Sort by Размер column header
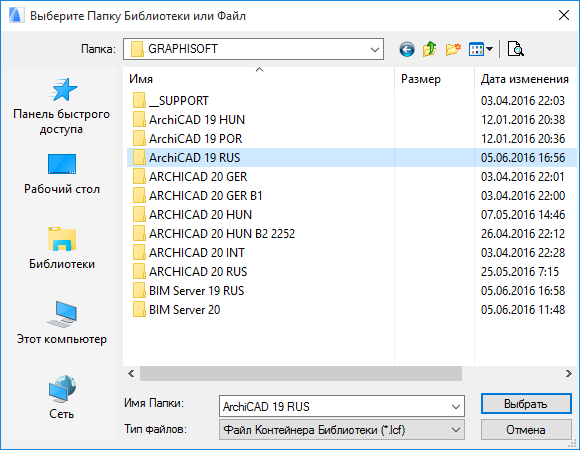The image size is (580, 450). coord(434,79)
